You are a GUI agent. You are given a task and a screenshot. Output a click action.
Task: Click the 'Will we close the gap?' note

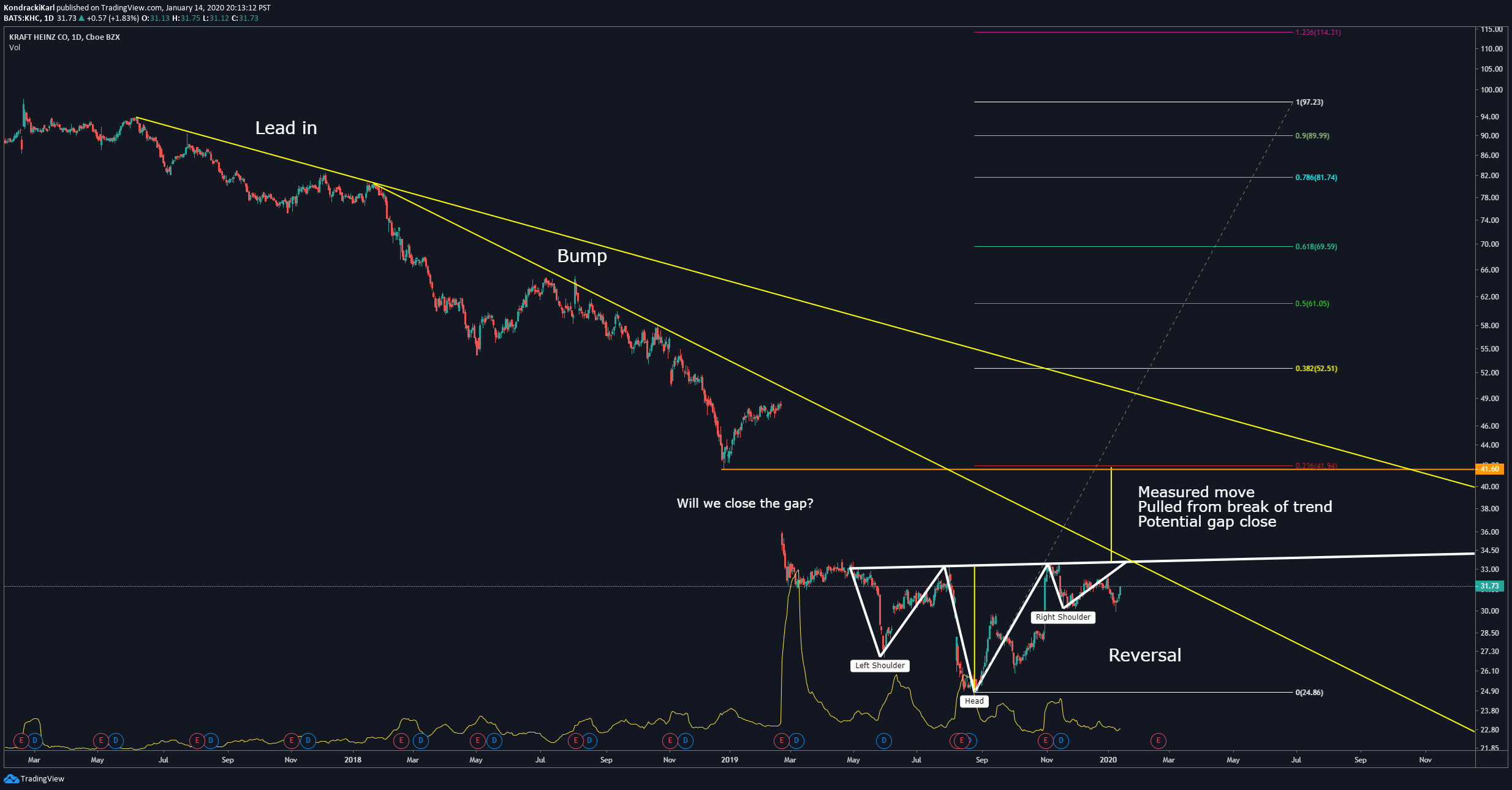(745, 503)
